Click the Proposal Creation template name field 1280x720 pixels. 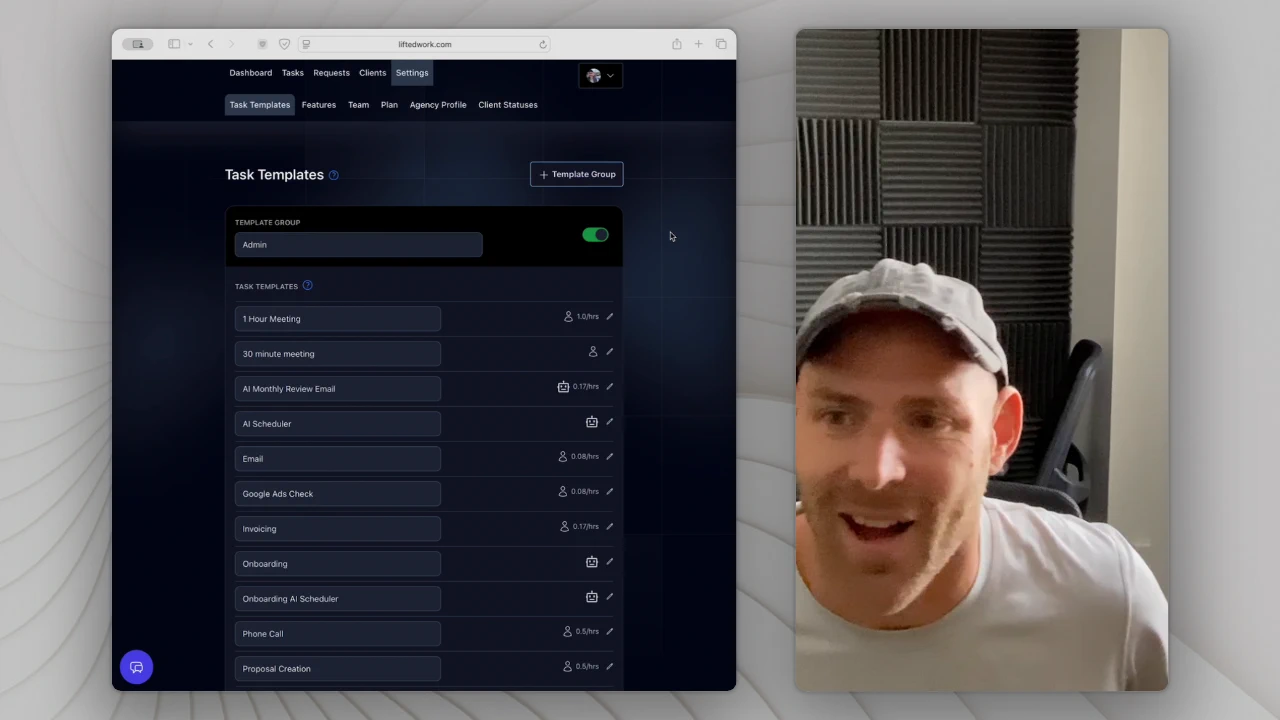[338, 669]
